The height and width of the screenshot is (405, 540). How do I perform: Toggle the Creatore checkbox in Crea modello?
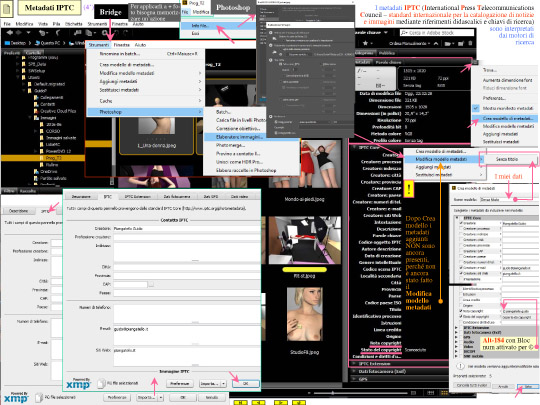click(x=461, y=223)
